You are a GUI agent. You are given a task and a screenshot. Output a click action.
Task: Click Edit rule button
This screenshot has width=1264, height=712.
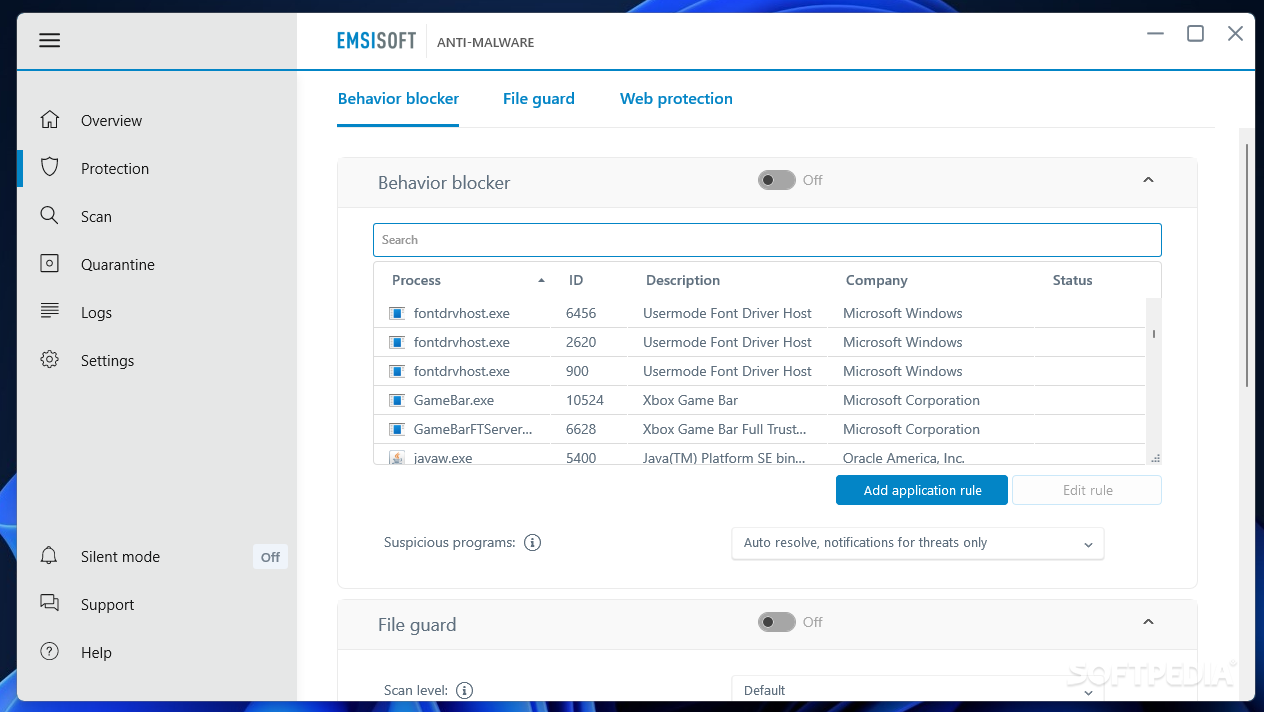click(x=1087, y=490)
